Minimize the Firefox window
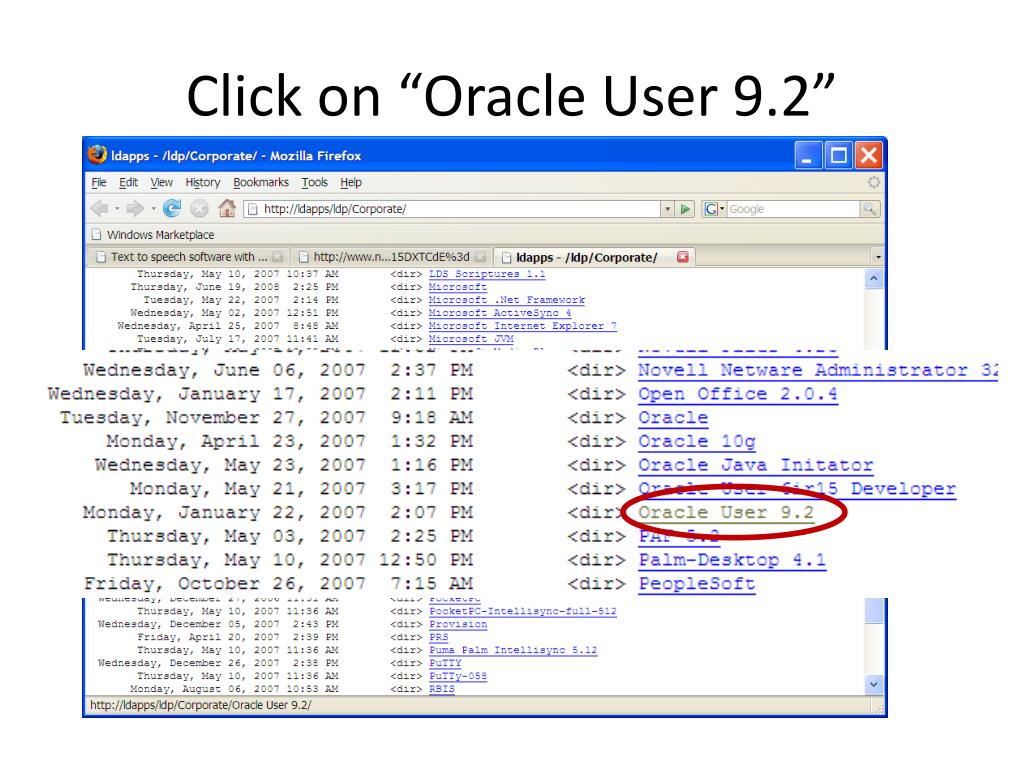1024x768 pixels. (x=808, y=155)
